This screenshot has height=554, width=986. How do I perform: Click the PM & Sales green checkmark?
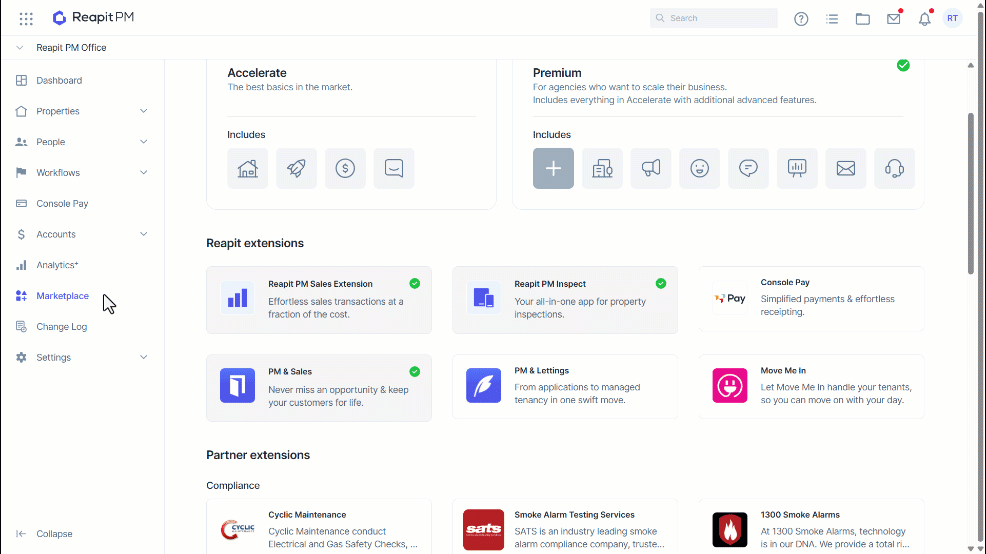point(414,372)
